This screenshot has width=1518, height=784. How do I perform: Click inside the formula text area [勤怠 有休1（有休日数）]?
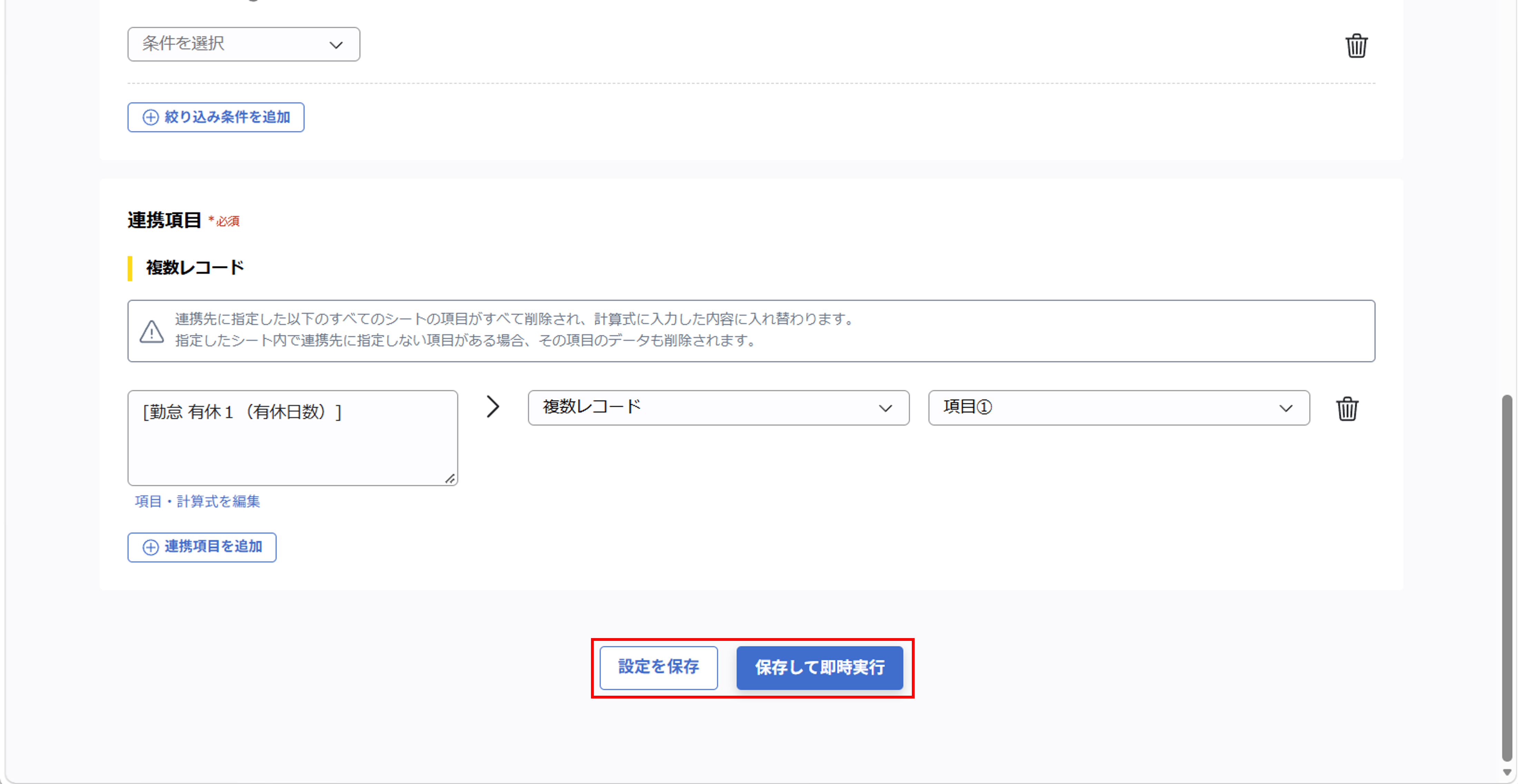coord(292,438)
